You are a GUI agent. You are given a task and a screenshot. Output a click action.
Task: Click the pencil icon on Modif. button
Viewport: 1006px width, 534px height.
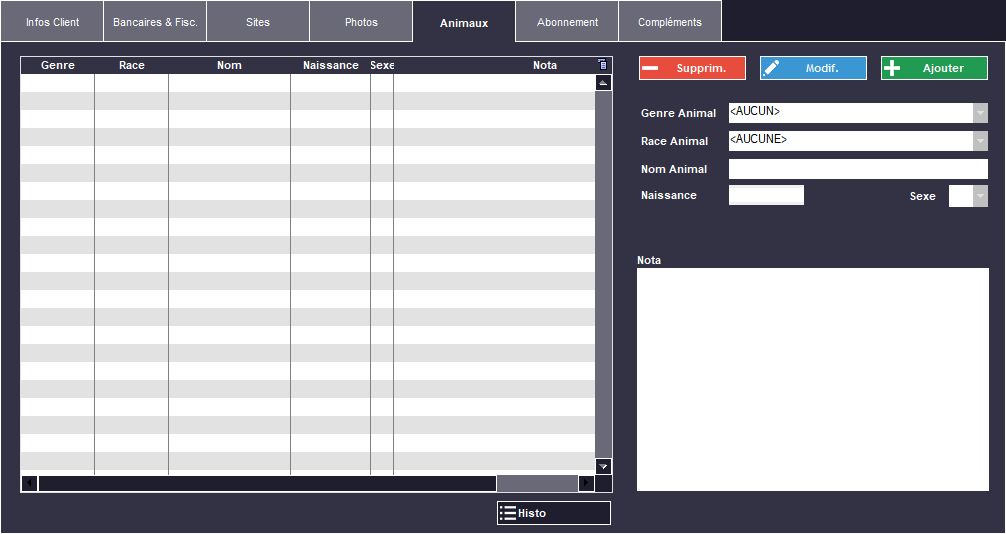(772, 68)
